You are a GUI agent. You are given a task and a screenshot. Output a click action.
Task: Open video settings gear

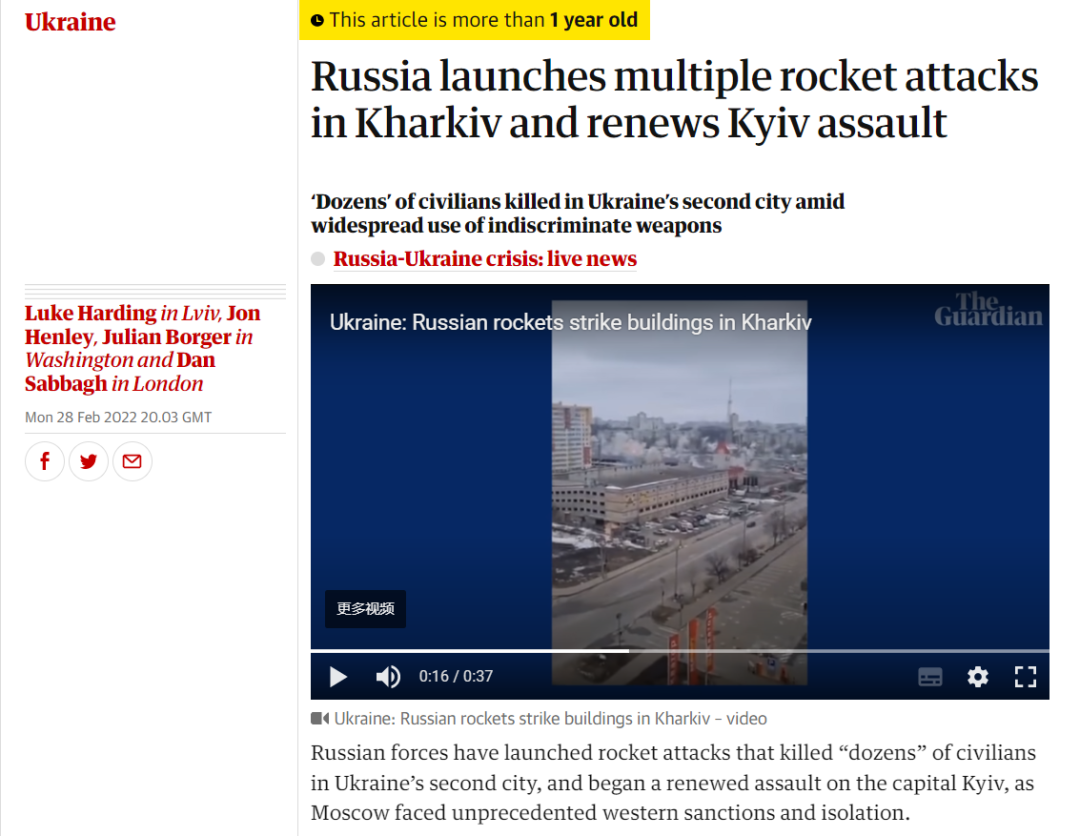click(977, 677)
